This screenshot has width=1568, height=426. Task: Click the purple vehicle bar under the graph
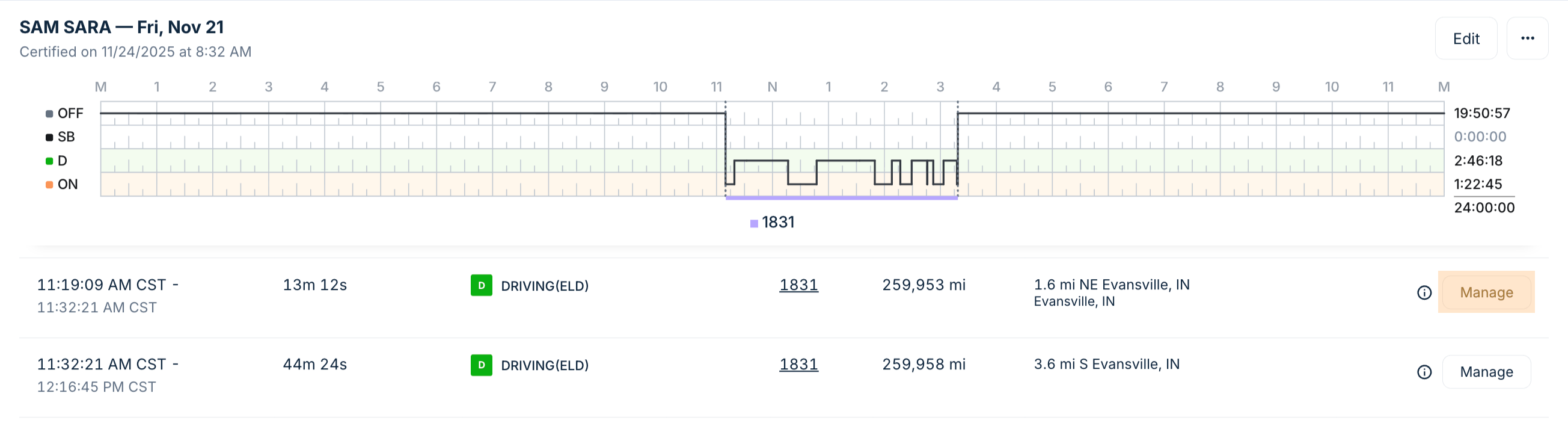click(841, 198)
